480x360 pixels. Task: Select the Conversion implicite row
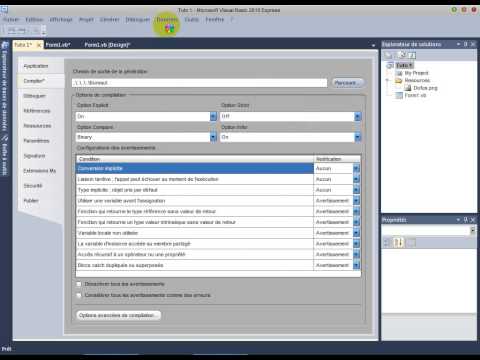[x=195, y=169]
